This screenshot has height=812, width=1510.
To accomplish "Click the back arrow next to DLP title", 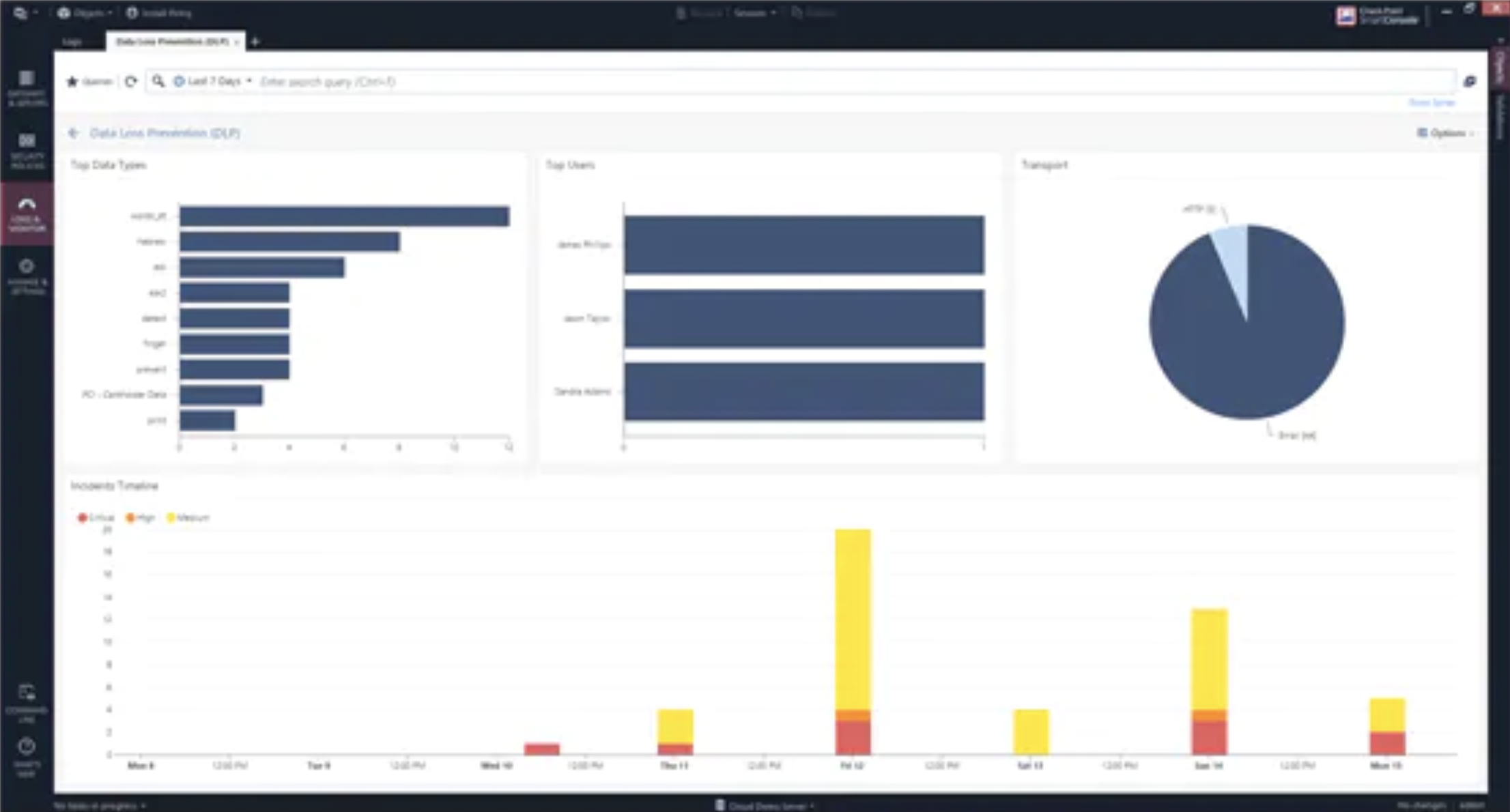I will [x=74, y=133].
